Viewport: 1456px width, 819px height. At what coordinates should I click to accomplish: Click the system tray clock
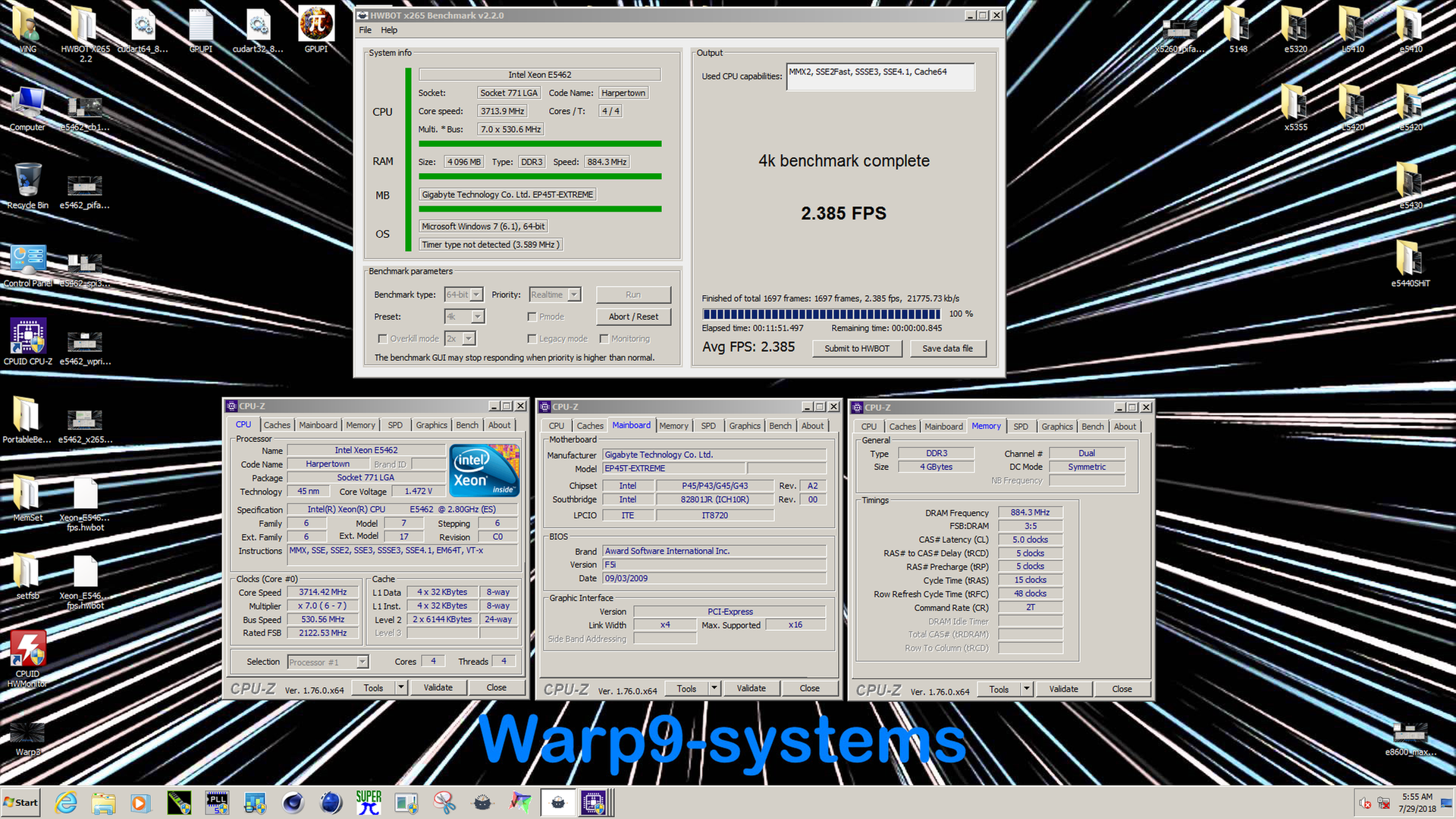(1417, 802)
